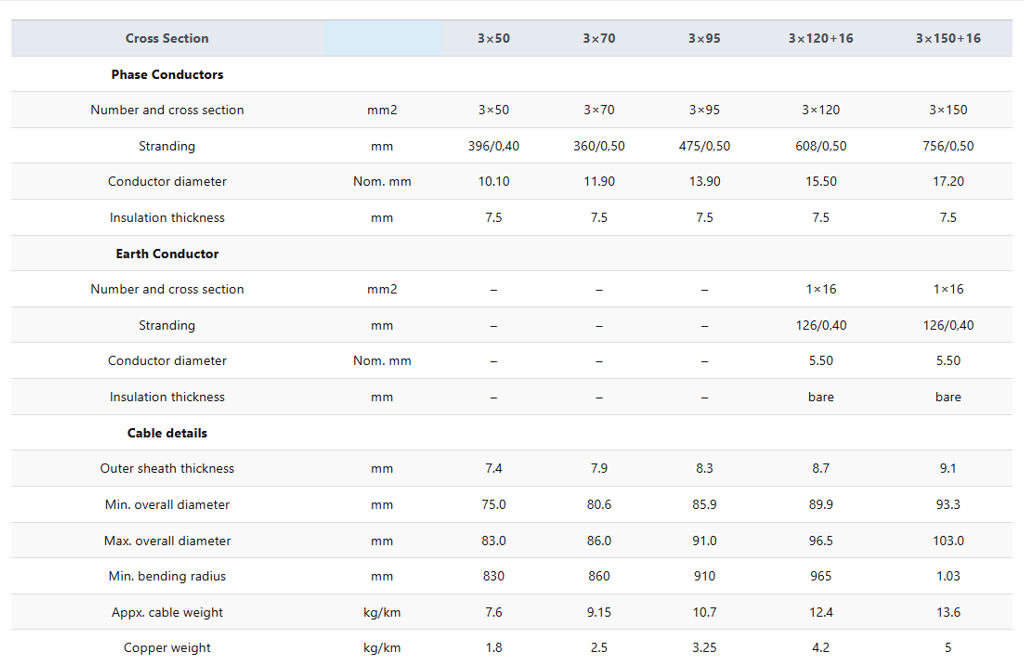The height and width of the screenshot is (665, 1024).
Task: Click bending radius value 965
Action: 821,576
